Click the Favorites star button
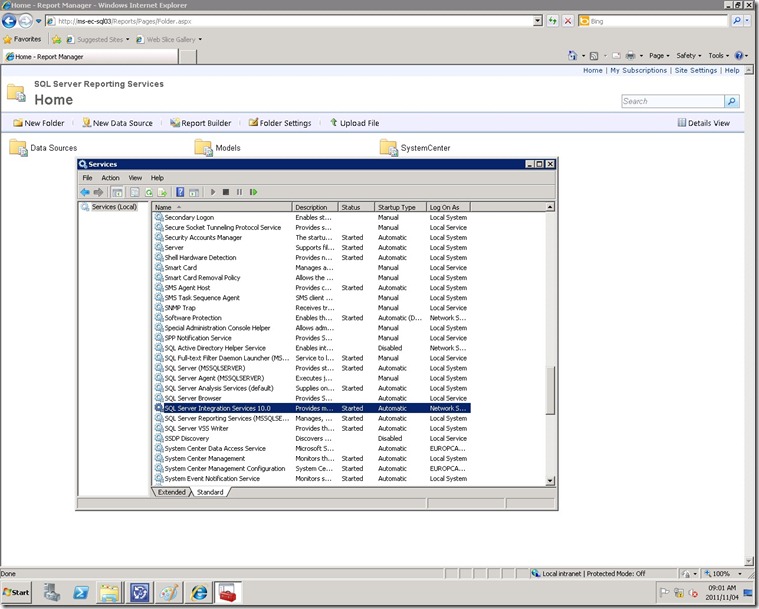This screenshot has height=609, width=759. [x=22, y=39]
